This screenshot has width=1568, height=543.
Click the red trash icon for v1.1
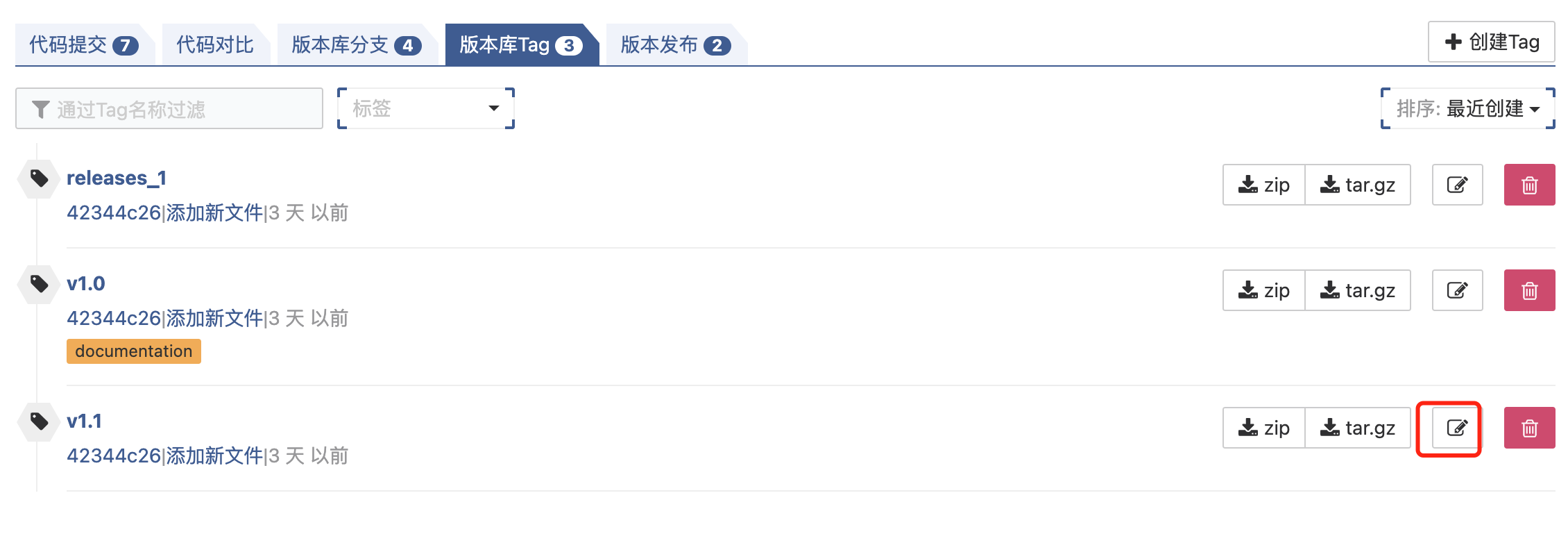point(1529,428)
